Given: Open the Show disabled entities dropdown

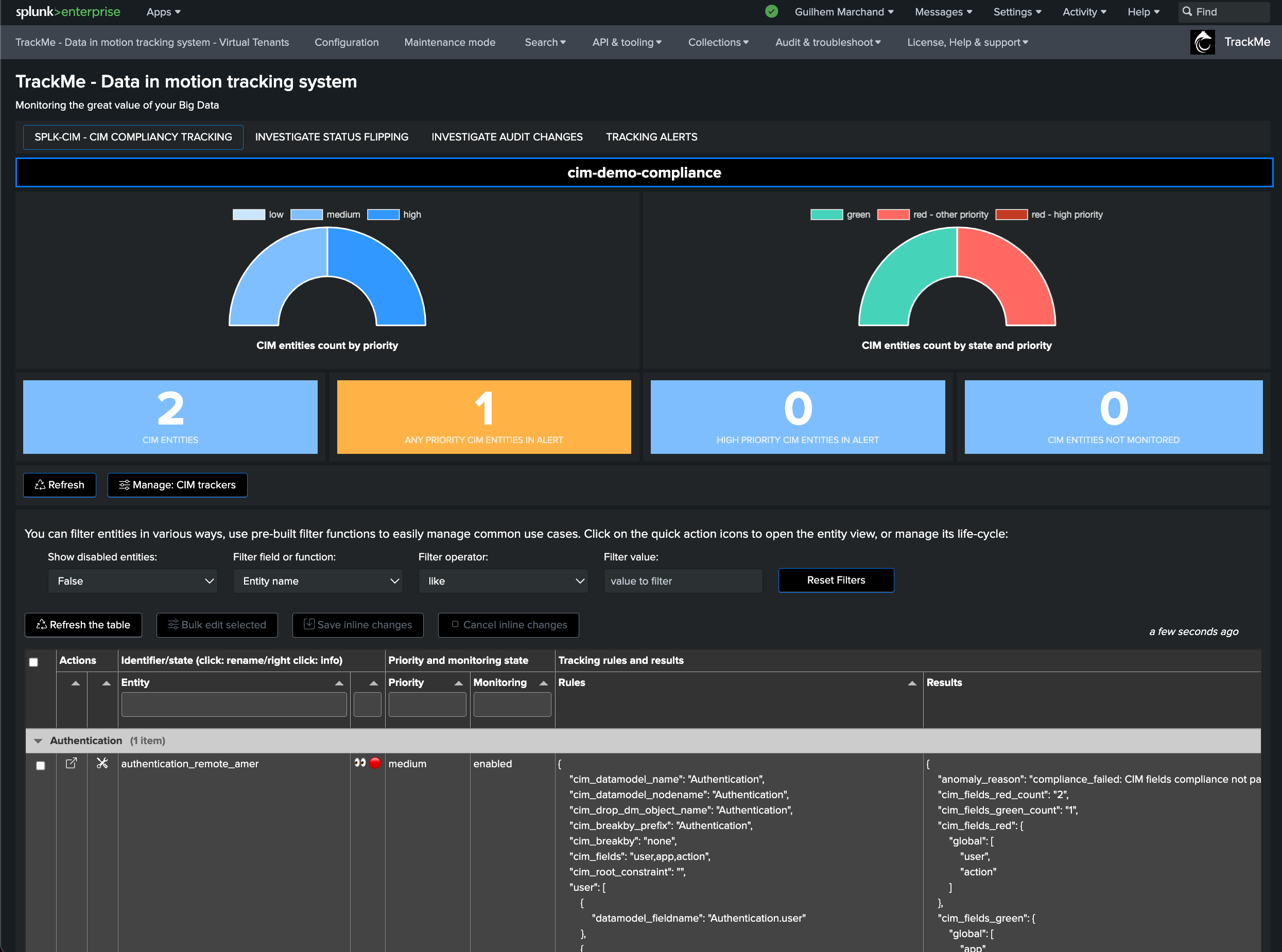Looking at the screenshot, I should point(133,581).
